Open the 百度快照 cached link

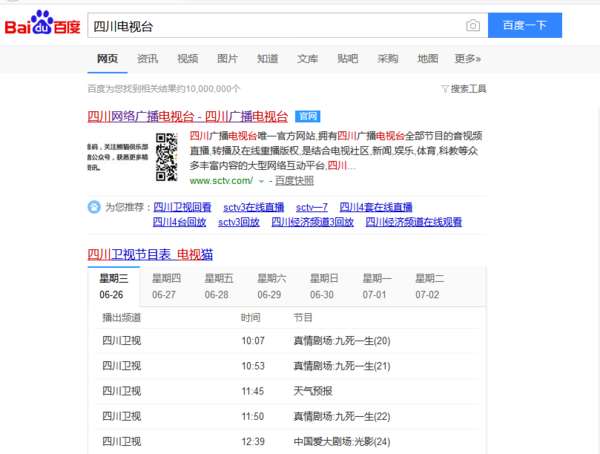[x=294, y=181]
